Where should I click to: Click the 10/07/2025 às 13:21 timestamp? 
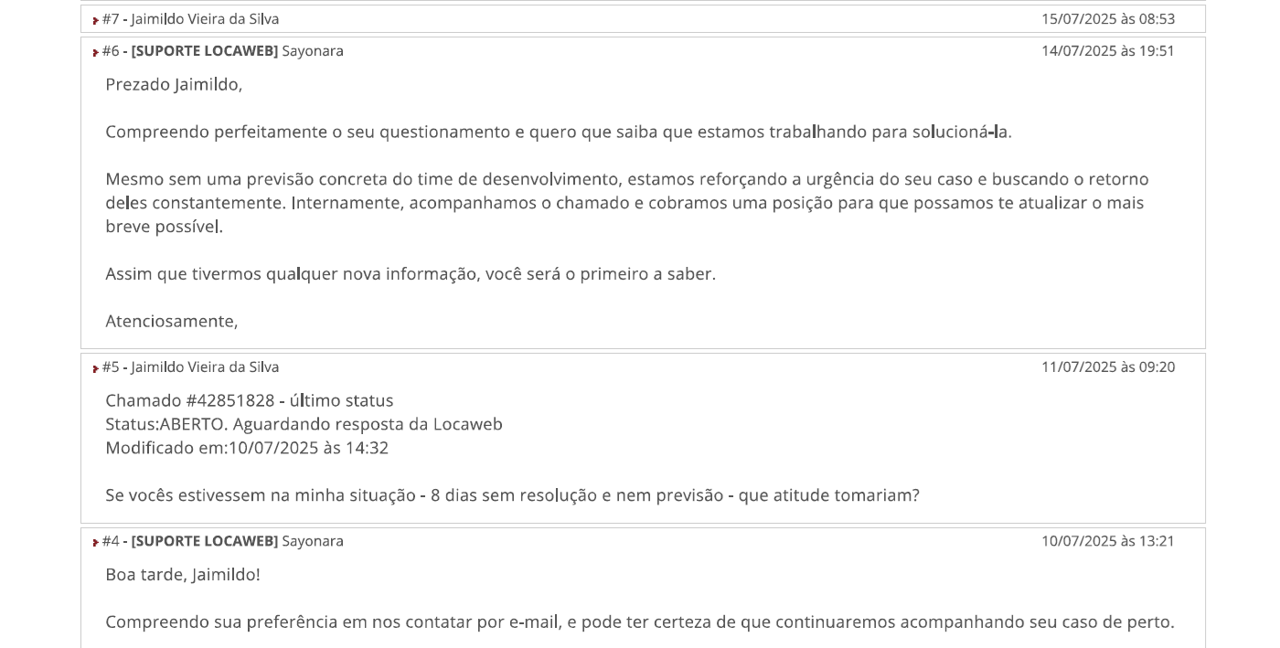click(x=1108, y=541)
